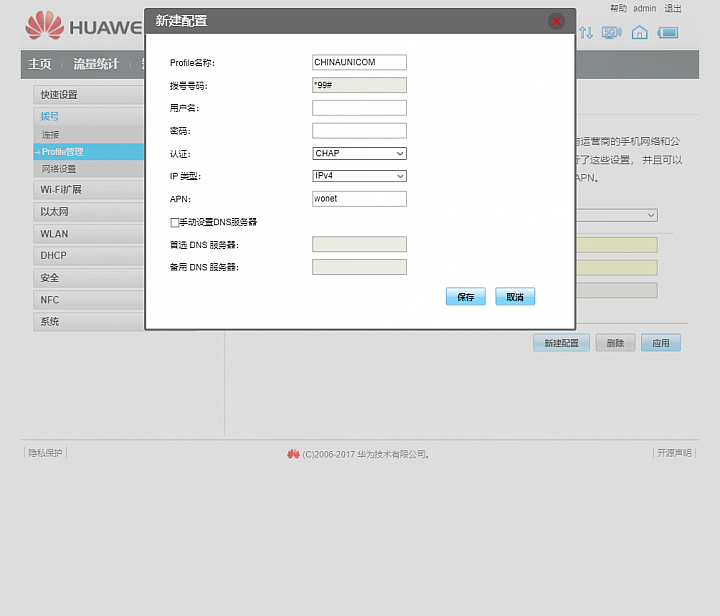Save the new profile with 保存 button
The image size is (720, 616).
pos(466,297)
